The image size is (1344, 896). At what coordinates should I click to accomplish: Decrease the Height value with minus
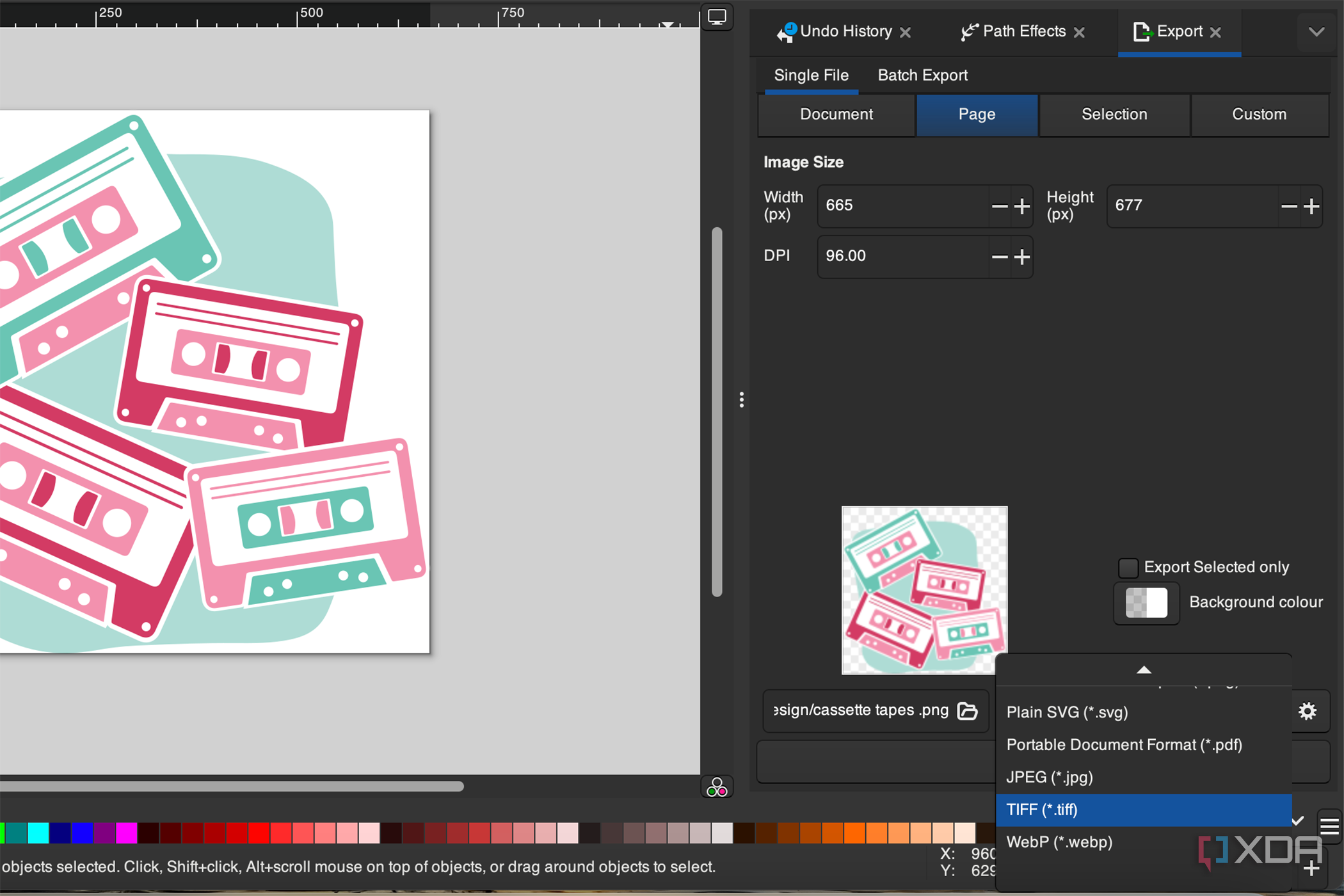(1288, 206)
